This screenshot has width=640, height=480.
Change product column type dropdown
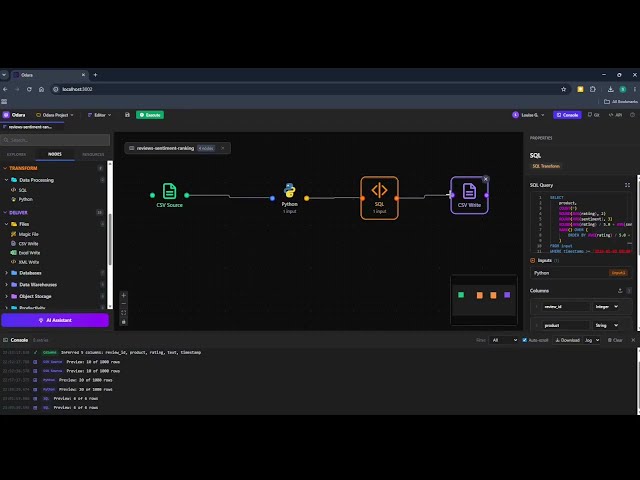point(606,325)
